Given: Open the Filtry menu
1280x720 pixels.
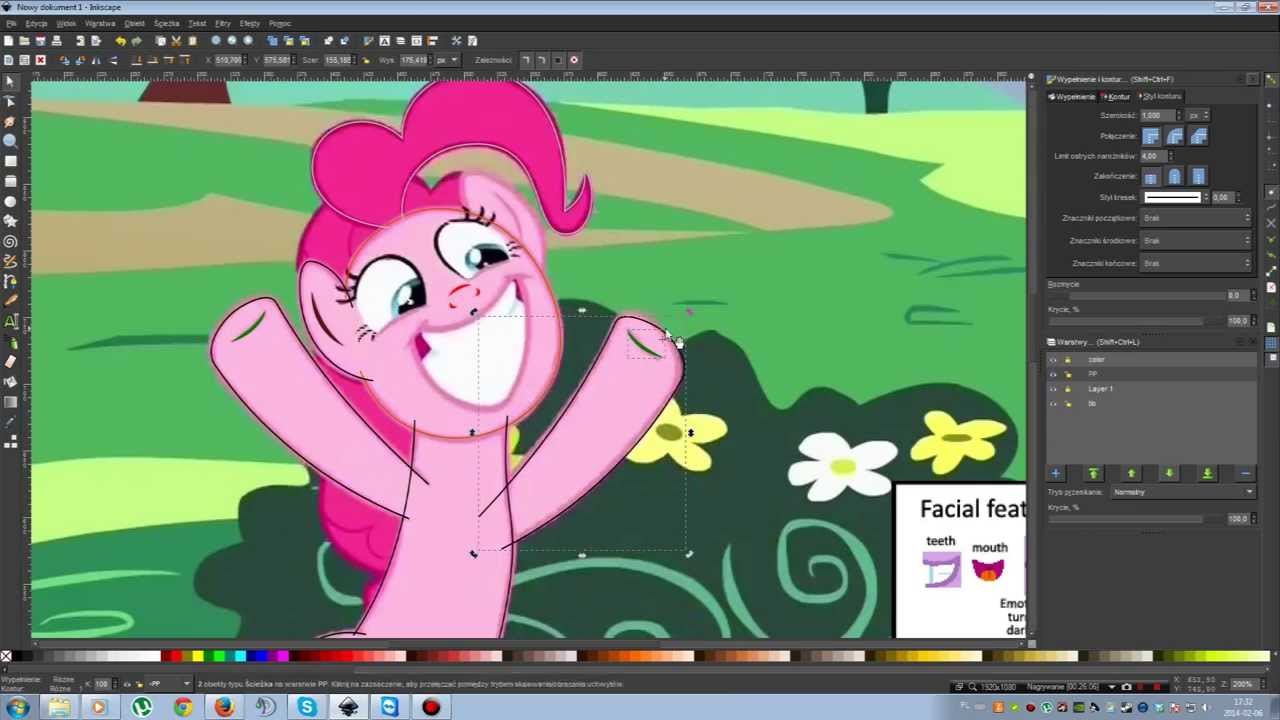Looking at the screenshot, I should tap(223, 23).
